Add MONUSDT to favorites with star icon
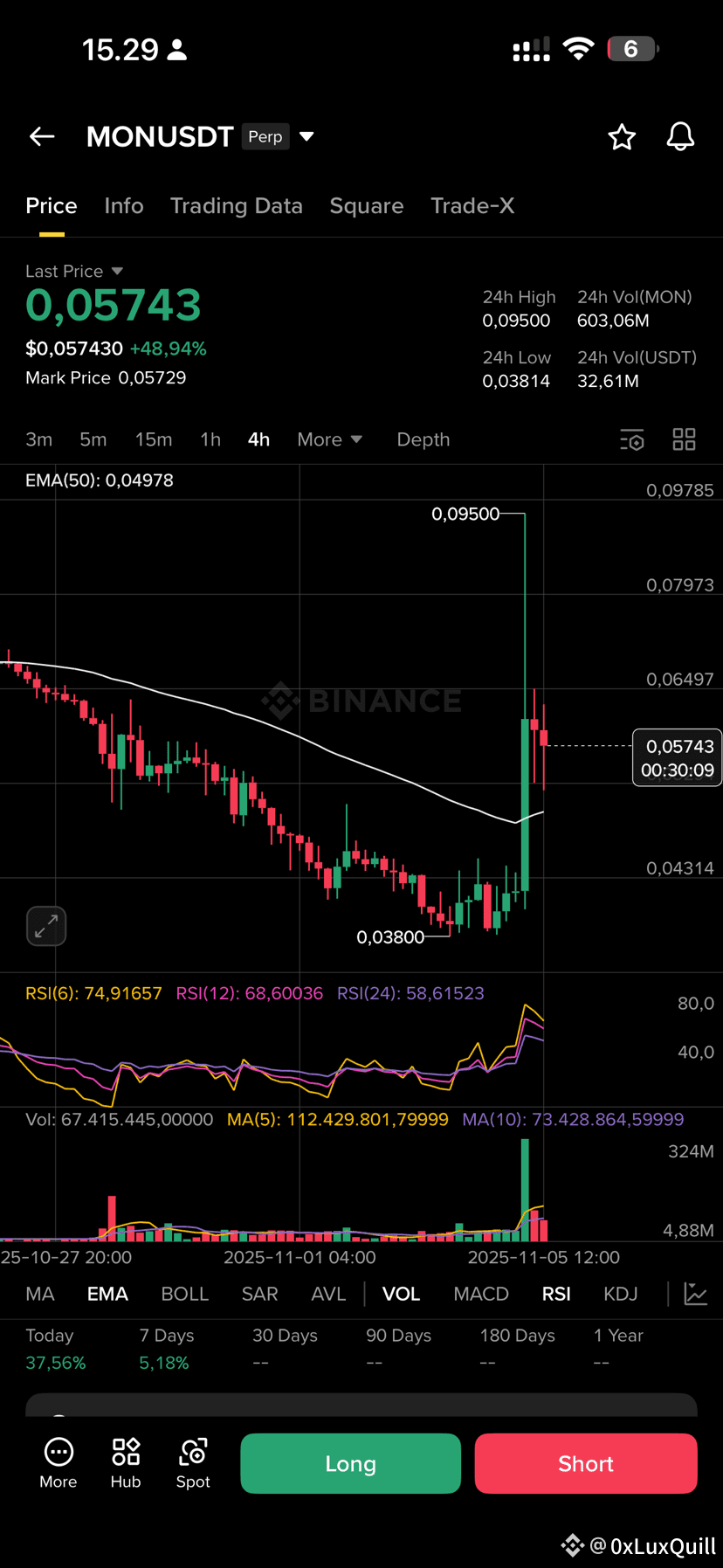Screen dimensions: 723x1568 [622, 137]
